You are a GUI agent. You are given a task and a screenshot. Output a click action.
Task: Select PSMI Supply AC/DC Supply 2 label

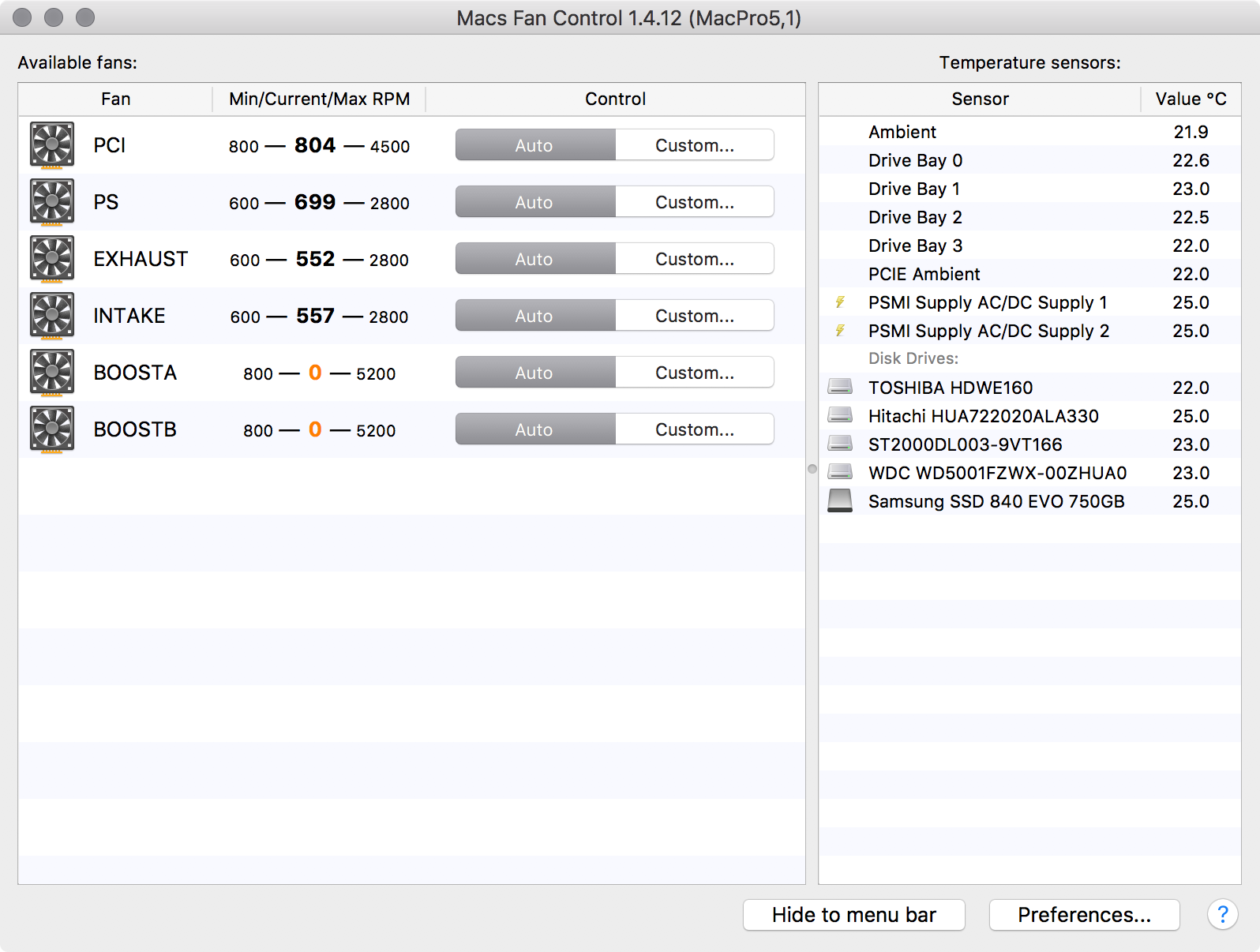pos(988,332)
